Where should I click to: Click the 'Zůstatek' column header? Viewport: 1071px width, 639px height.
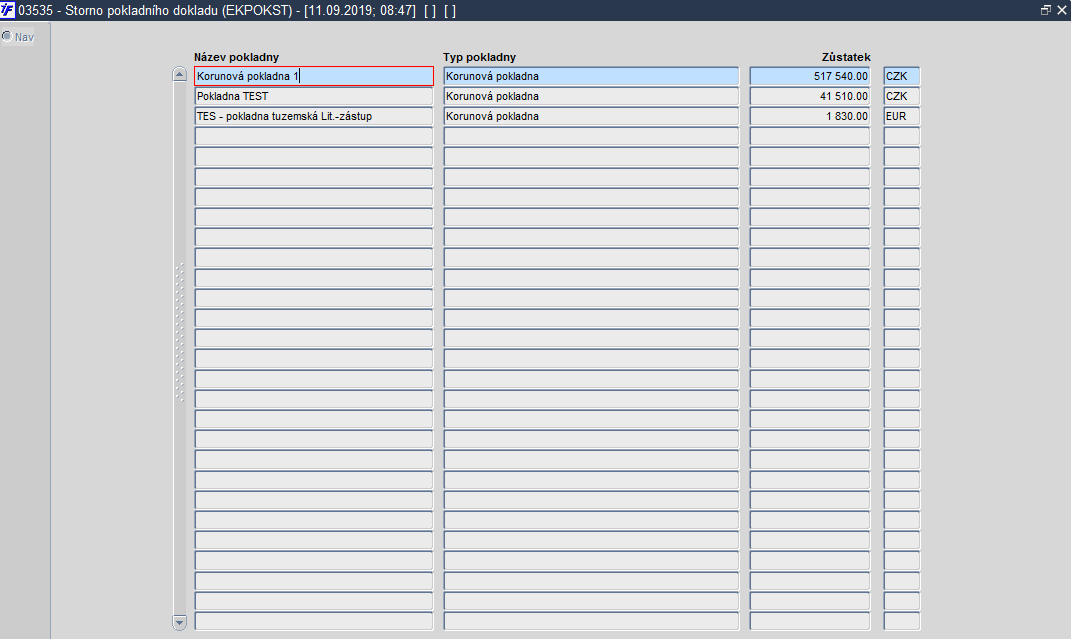[846, 57]
